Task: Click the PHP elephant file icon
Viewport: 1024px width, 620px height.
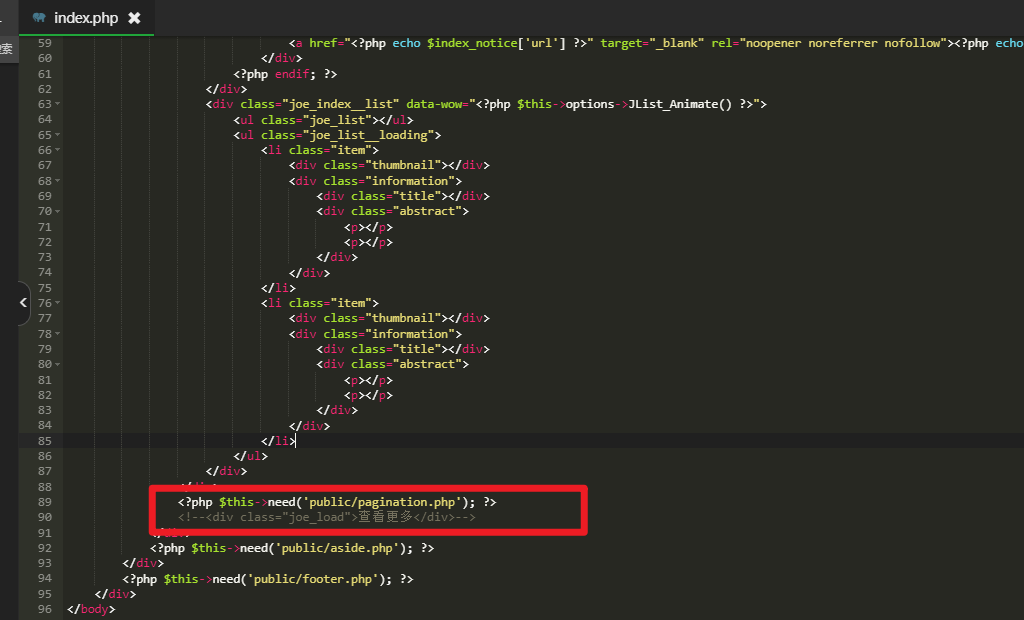Action: coord(39,18)
